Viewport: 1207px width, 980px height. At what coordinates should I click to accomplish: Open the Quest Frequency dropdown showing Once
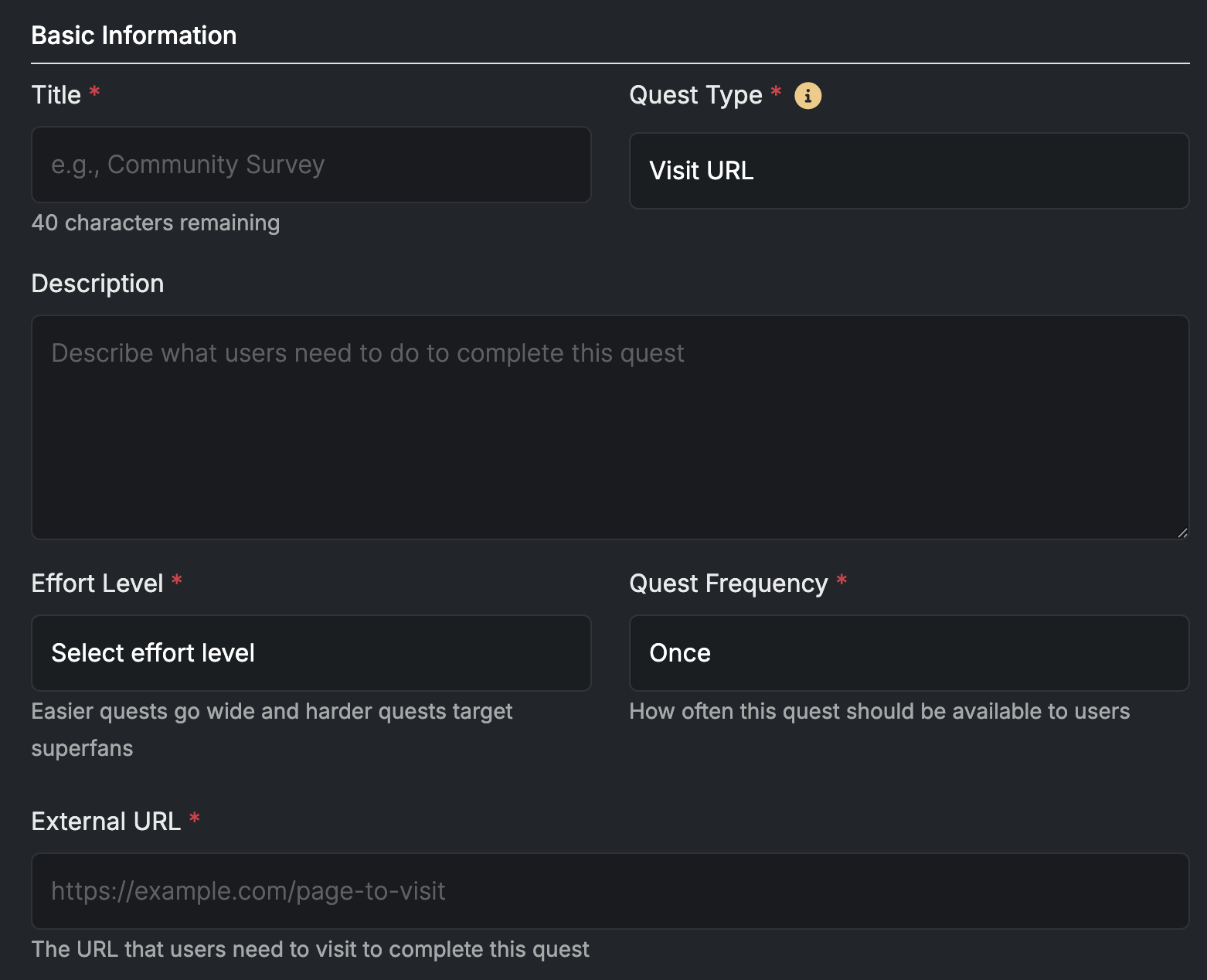coord(909,653)
